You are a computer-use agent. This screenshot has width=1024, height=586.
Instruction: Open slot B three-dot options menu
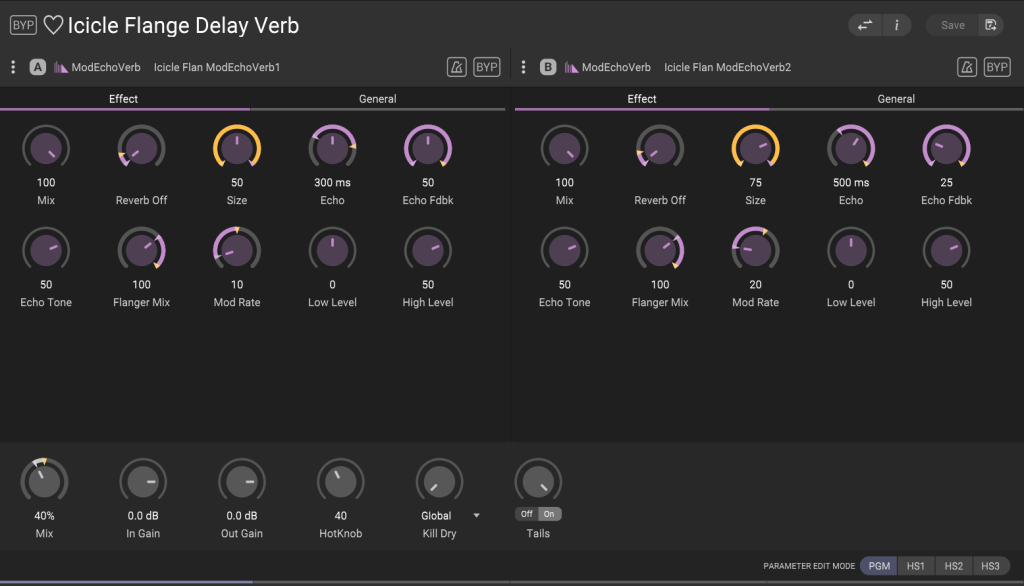click(523, 67)
